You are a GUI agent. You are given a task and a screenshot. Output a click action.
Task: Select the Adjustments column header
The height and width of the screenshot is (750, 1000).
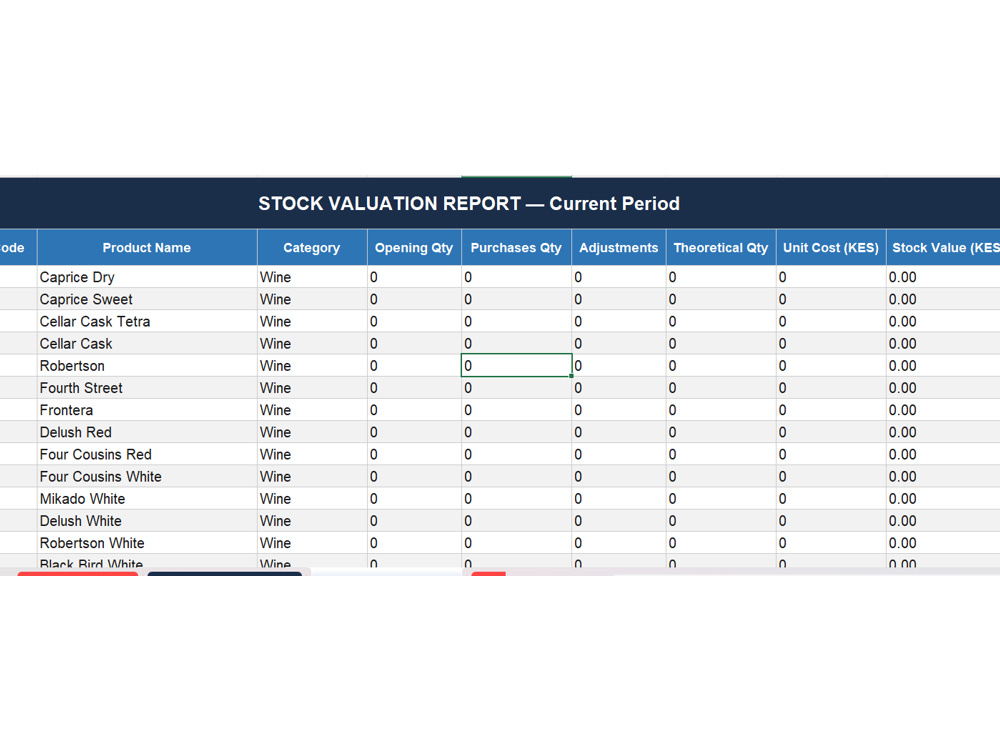point(619,247)
